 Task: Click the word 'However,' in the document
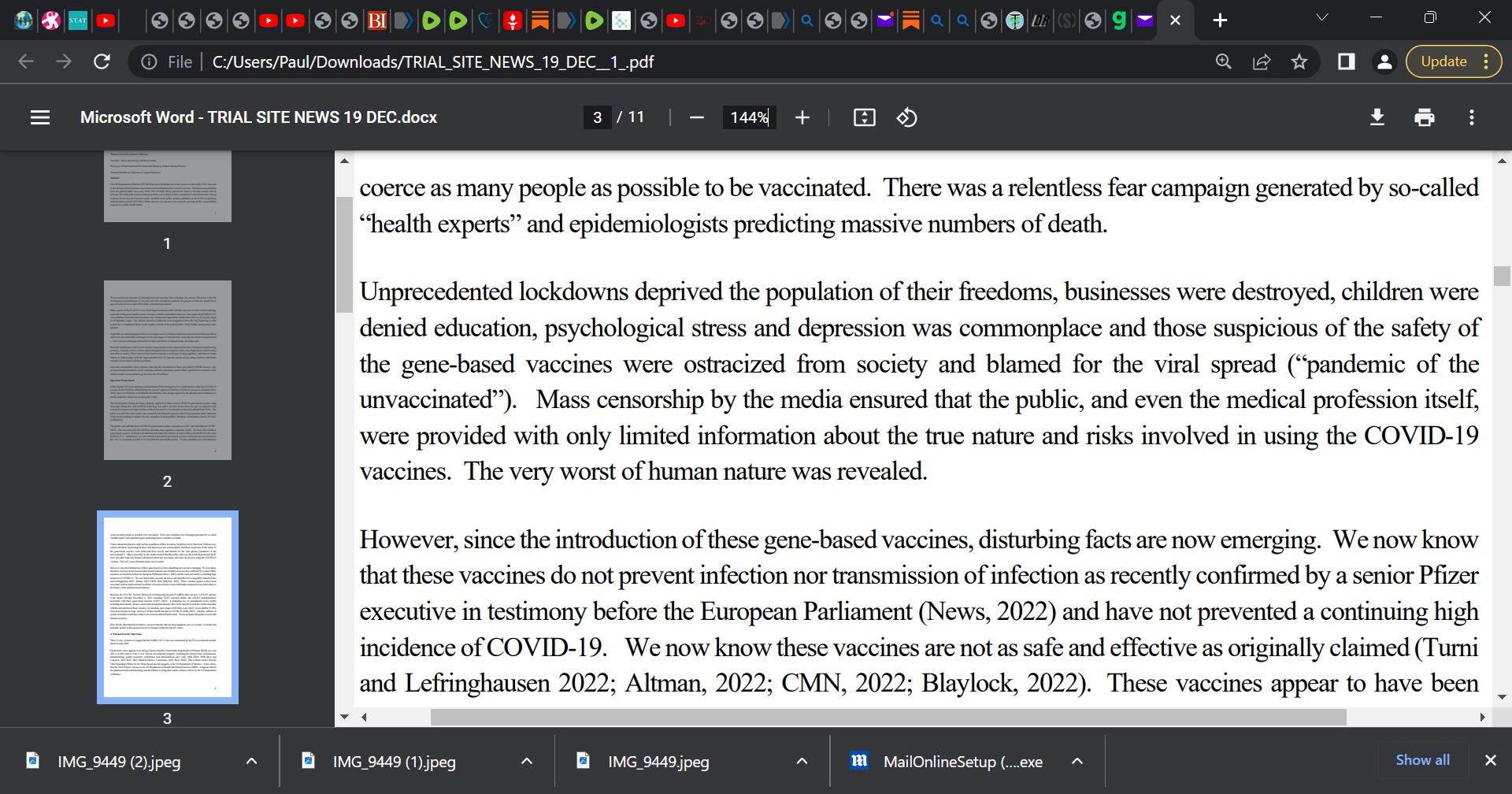(408, 540)
